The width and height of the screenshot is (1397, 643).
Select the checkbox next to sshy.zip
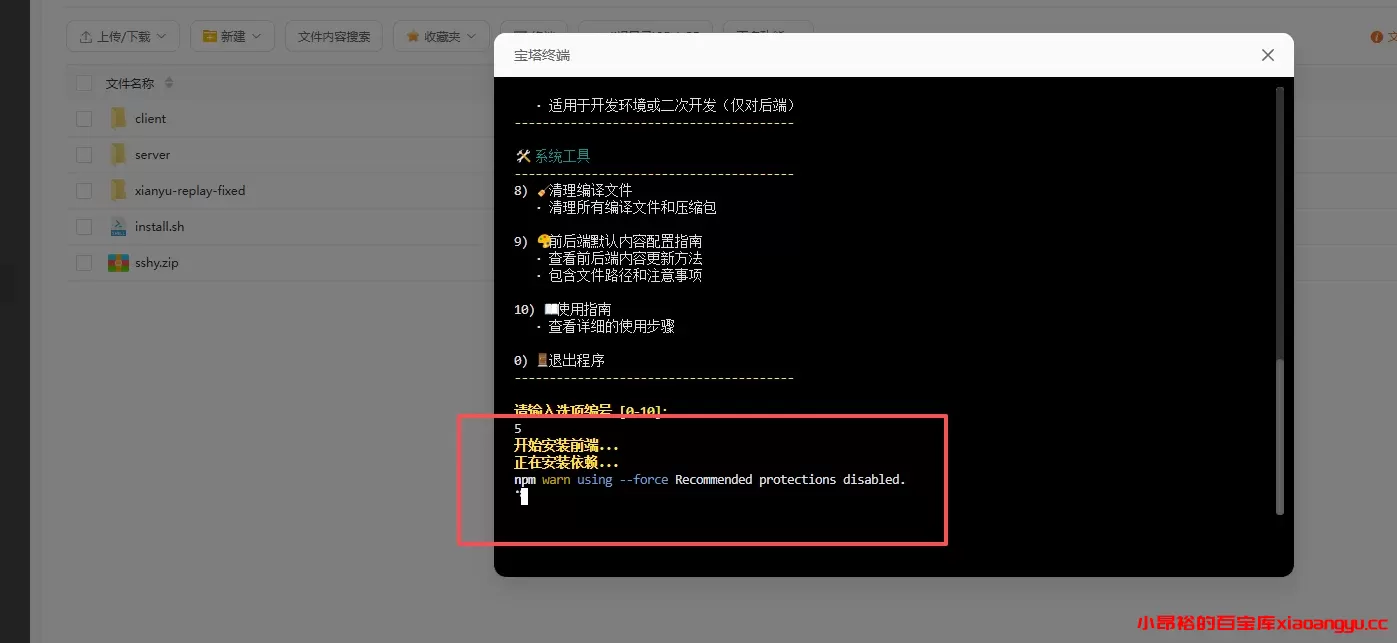tap(83, 262)
